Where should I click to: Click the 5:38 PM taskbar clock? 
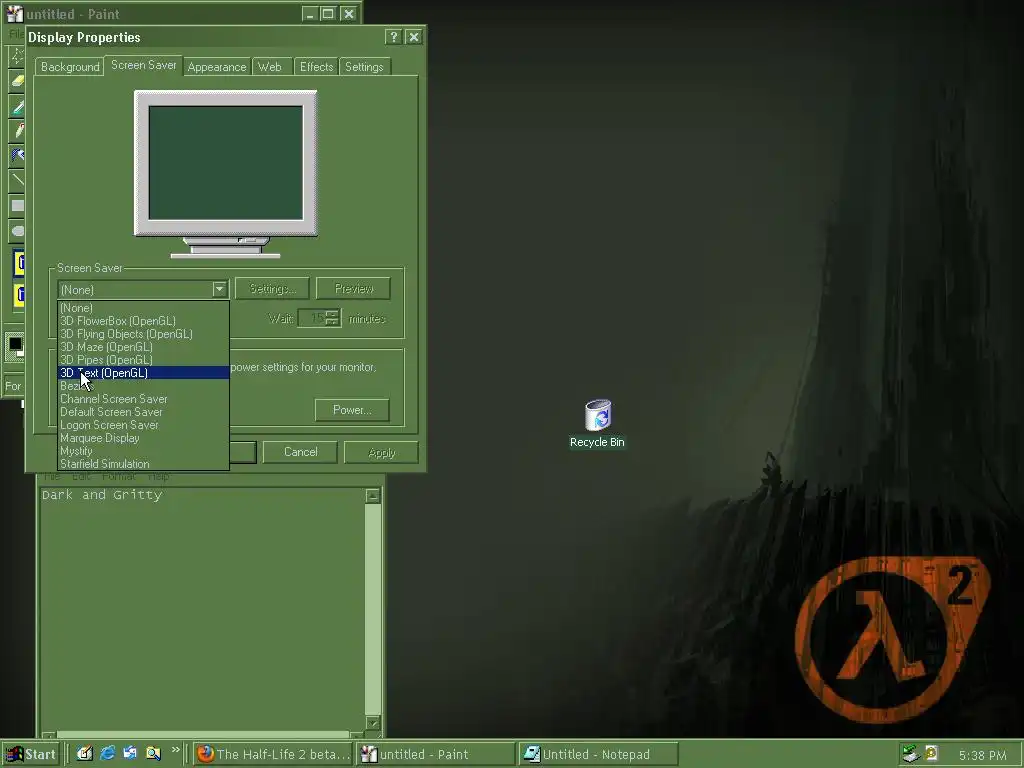tap(982, 756)
